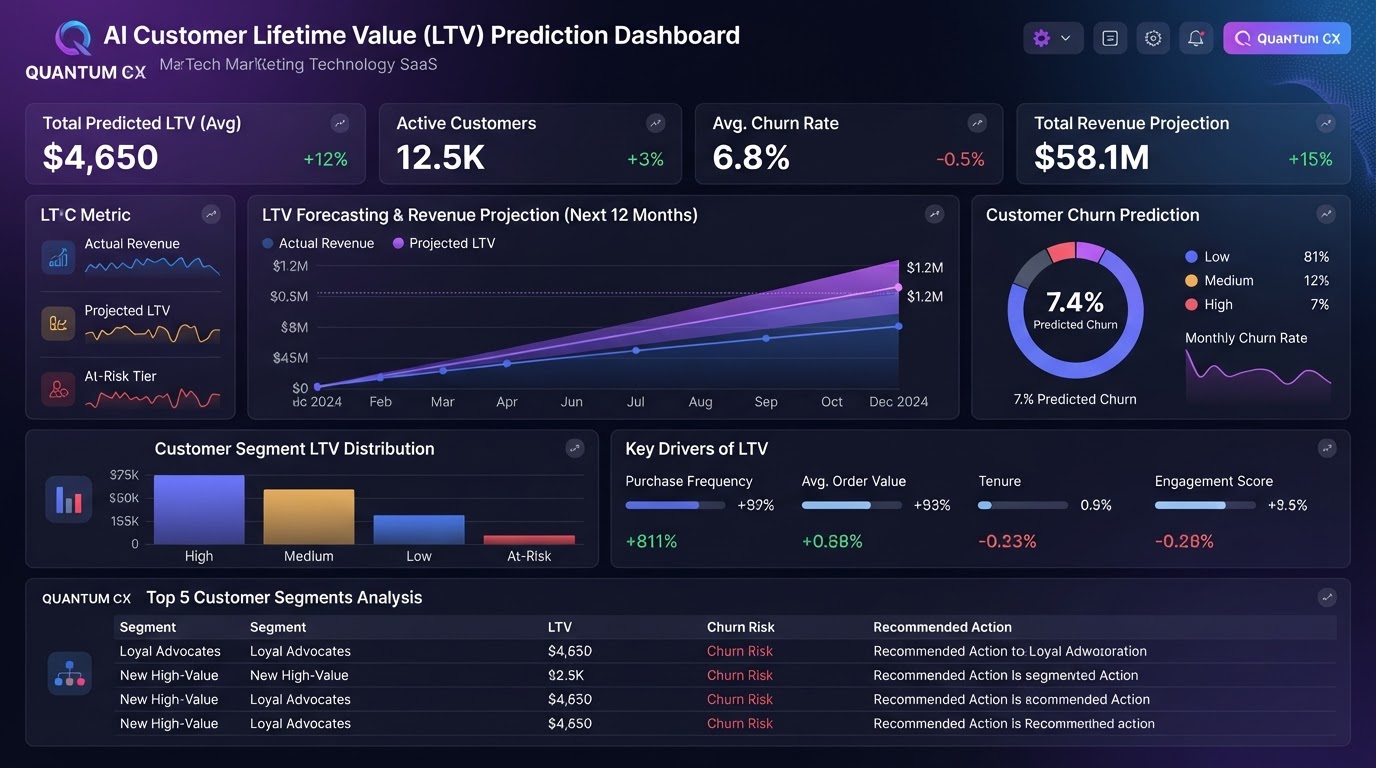Screen dimensions: 1376x768
Task: Expand the Avg. Churn Rate card
Action: click(977, 123)
